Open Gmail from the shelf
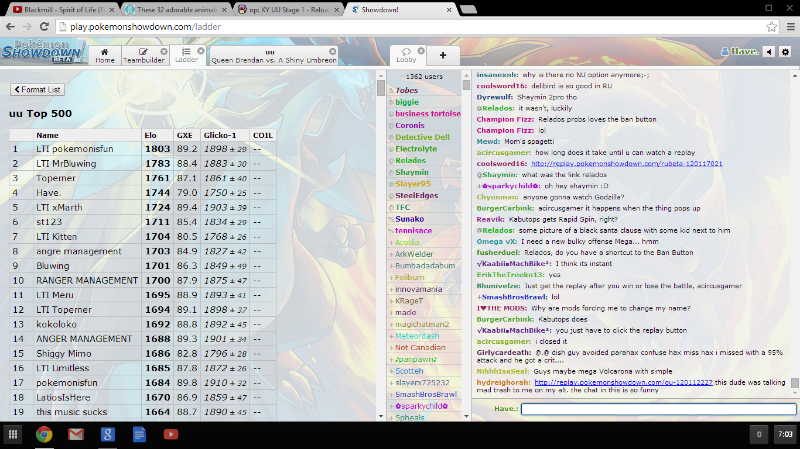The width and height of the screenshot is (800, 449). [76, 434]
